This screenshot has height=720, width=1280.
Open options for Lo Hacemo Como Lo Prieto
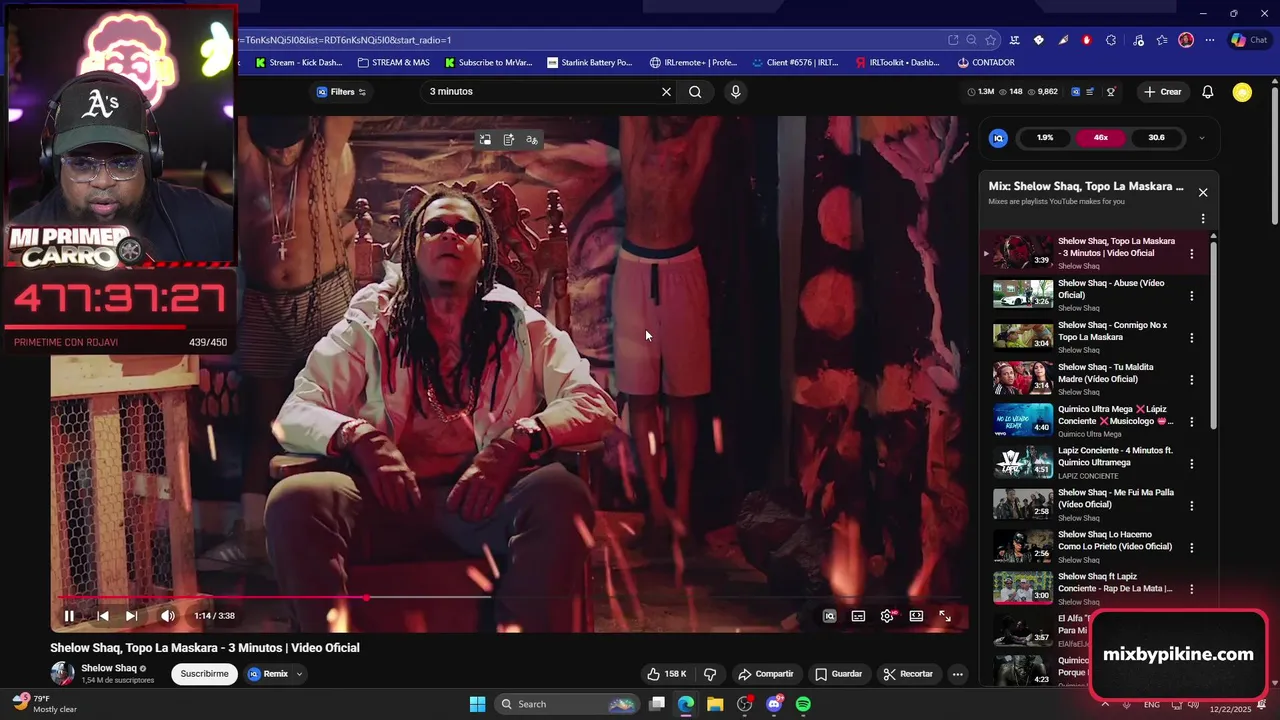click(1191, 547)
